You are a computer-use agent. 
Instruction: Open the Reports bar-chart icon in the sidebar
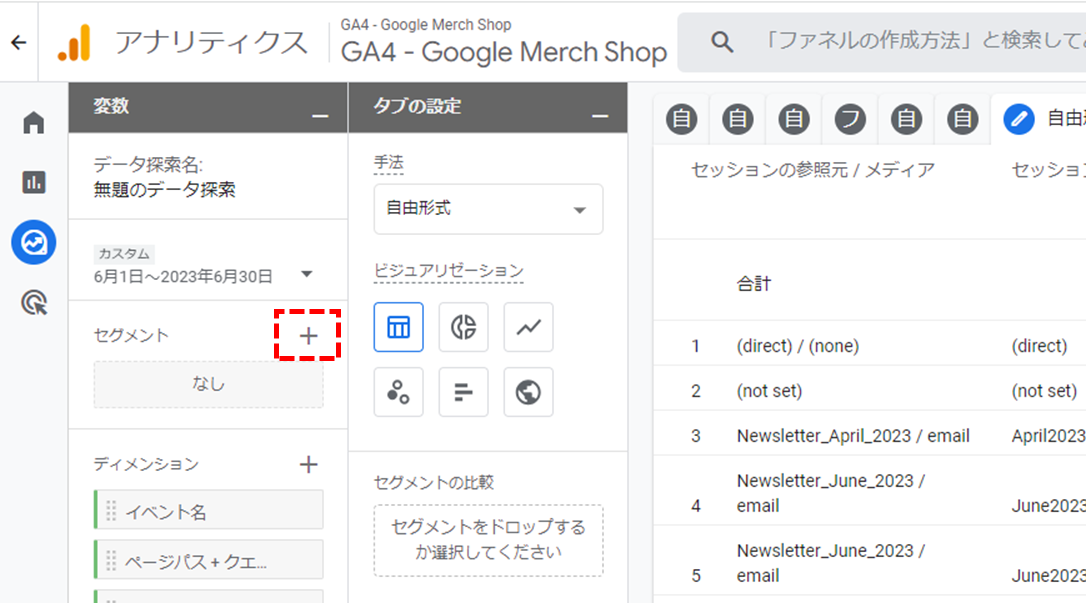click(33, 182)
